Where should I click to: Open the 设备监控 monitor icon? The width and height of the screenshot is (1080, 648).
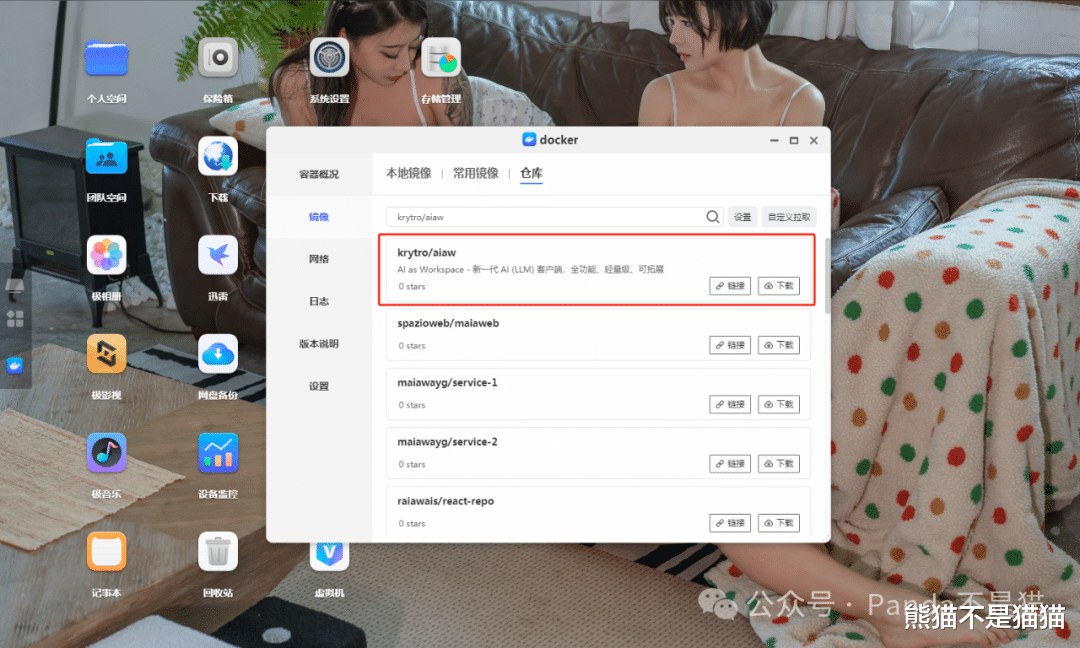pos(218,453)
